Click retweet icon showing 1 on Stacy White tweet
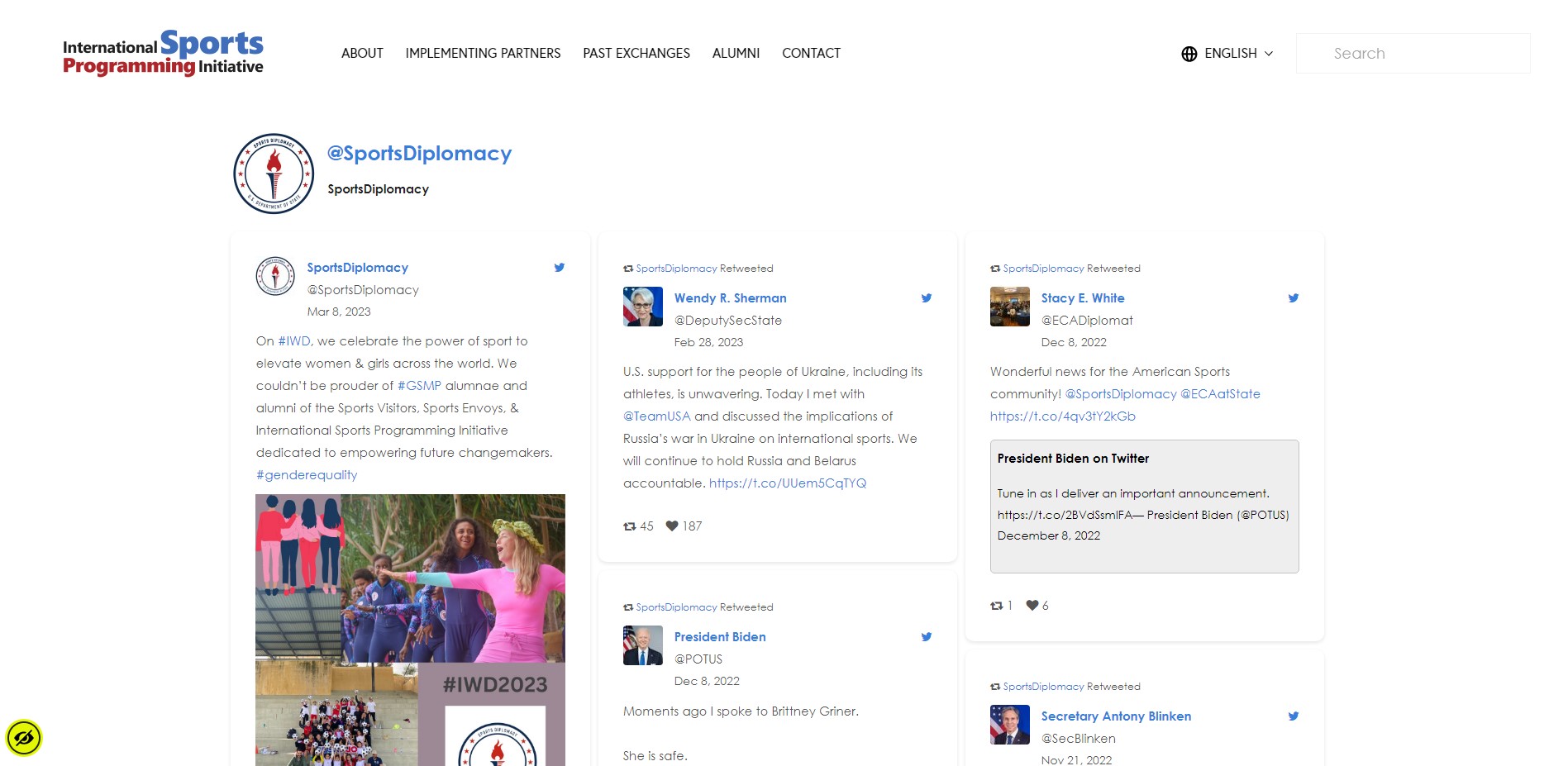The height and width of the screenshot is (766, 1568). [x=997, y=606]
